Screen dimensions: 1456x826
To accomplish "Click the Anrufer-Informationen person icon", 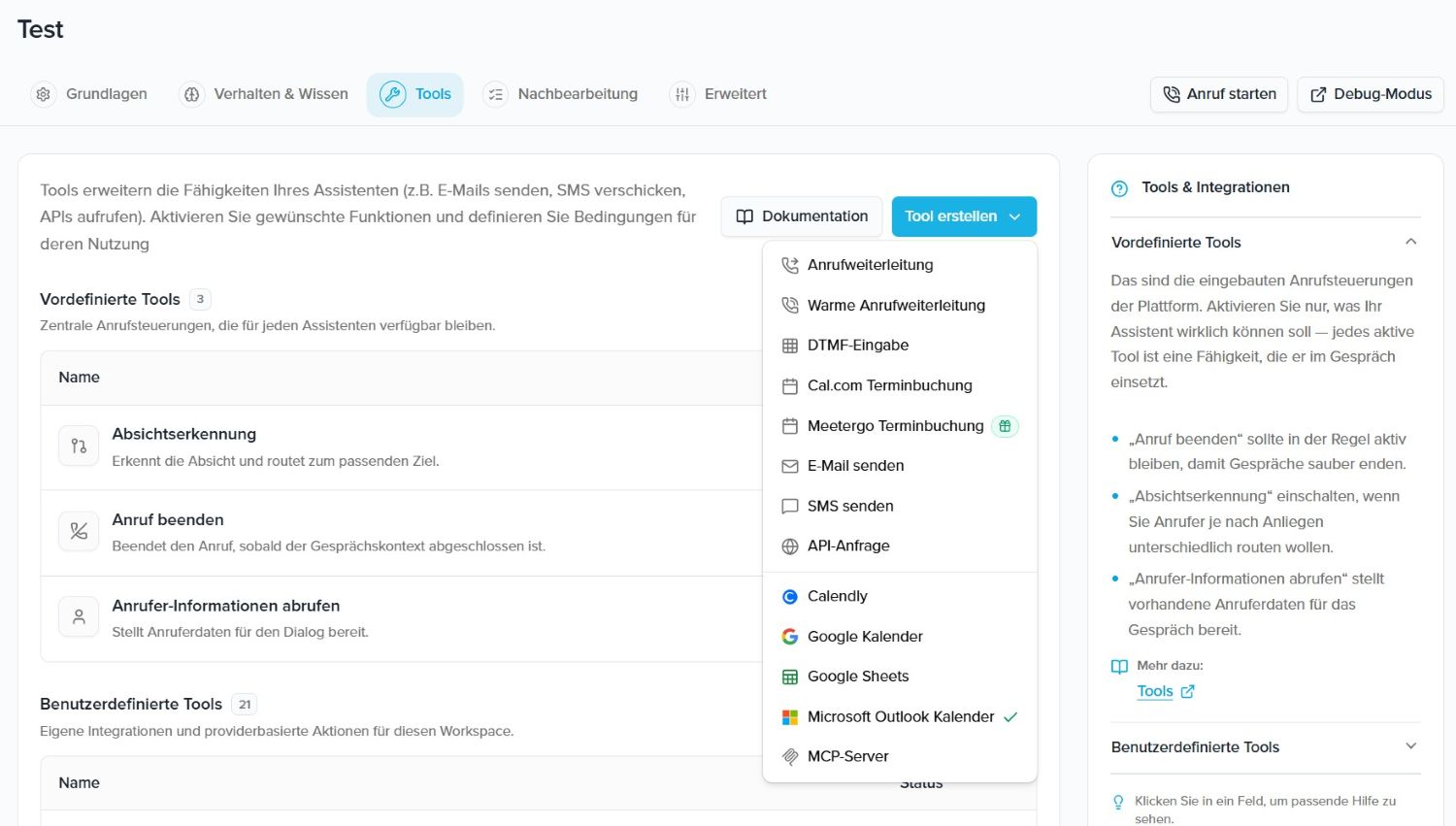I will coord(79,617).
